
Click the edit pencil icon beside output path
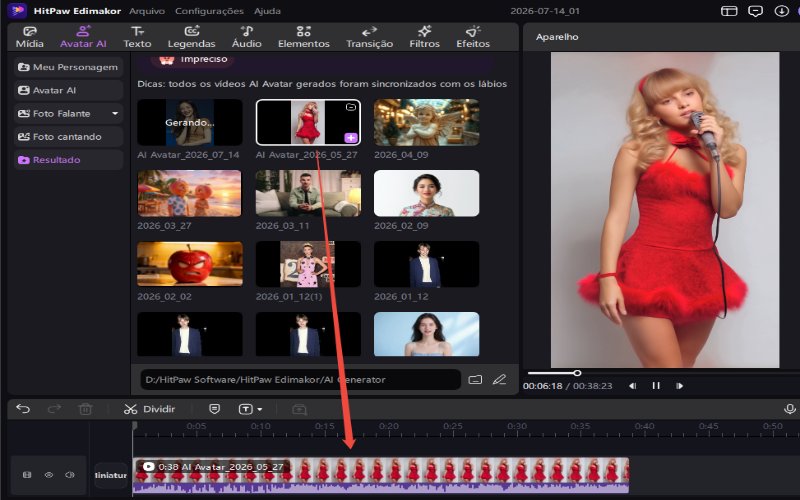point(499,380)
